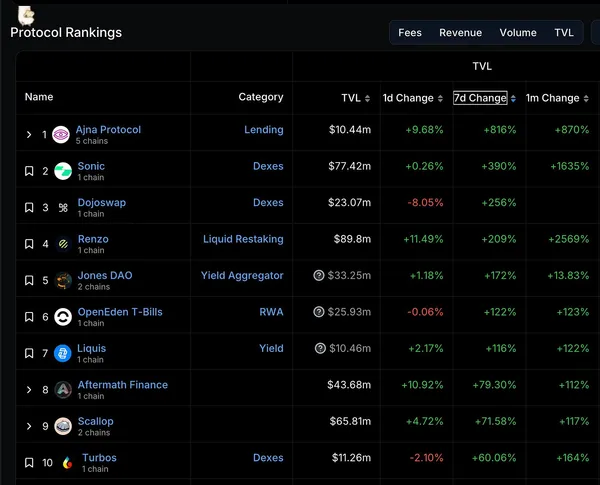Open the Dexes category in Sonic row
Viewport: 600px width, 485px height.
pyautogui.click(x=268, y=166)
